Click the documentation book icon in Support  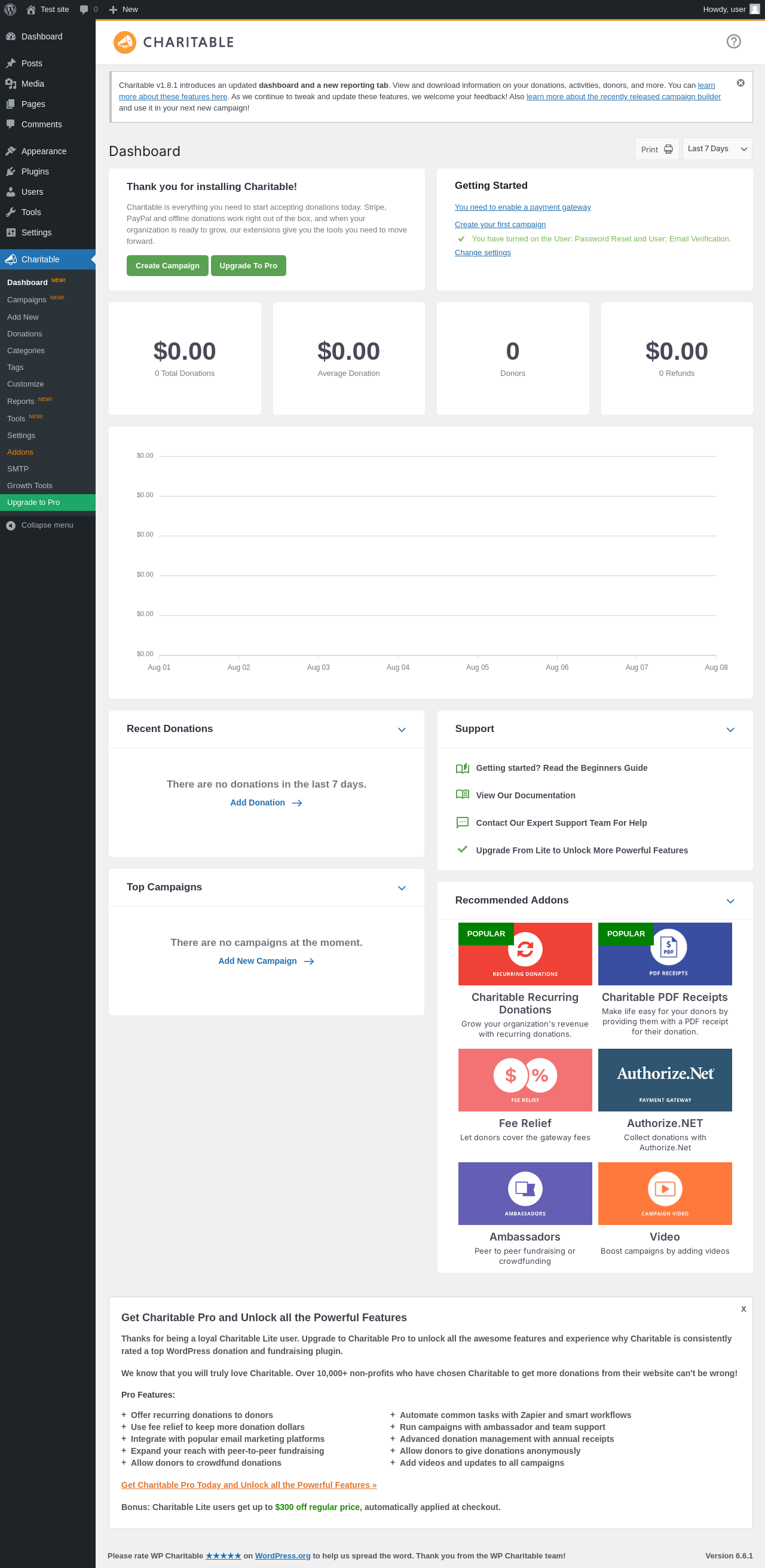463,795
